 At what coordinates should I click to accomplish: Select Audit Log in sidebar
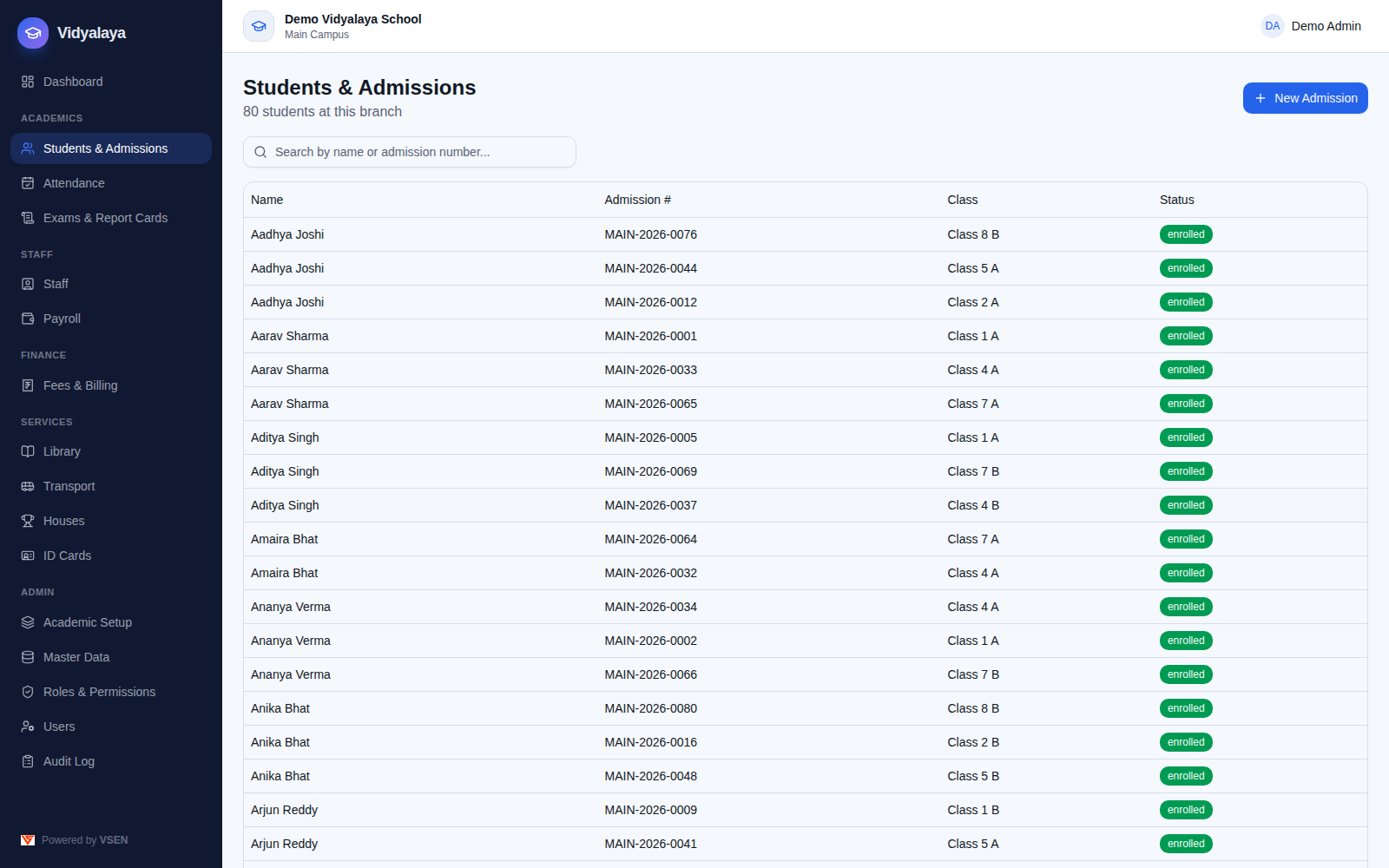(x=111, y=761)
